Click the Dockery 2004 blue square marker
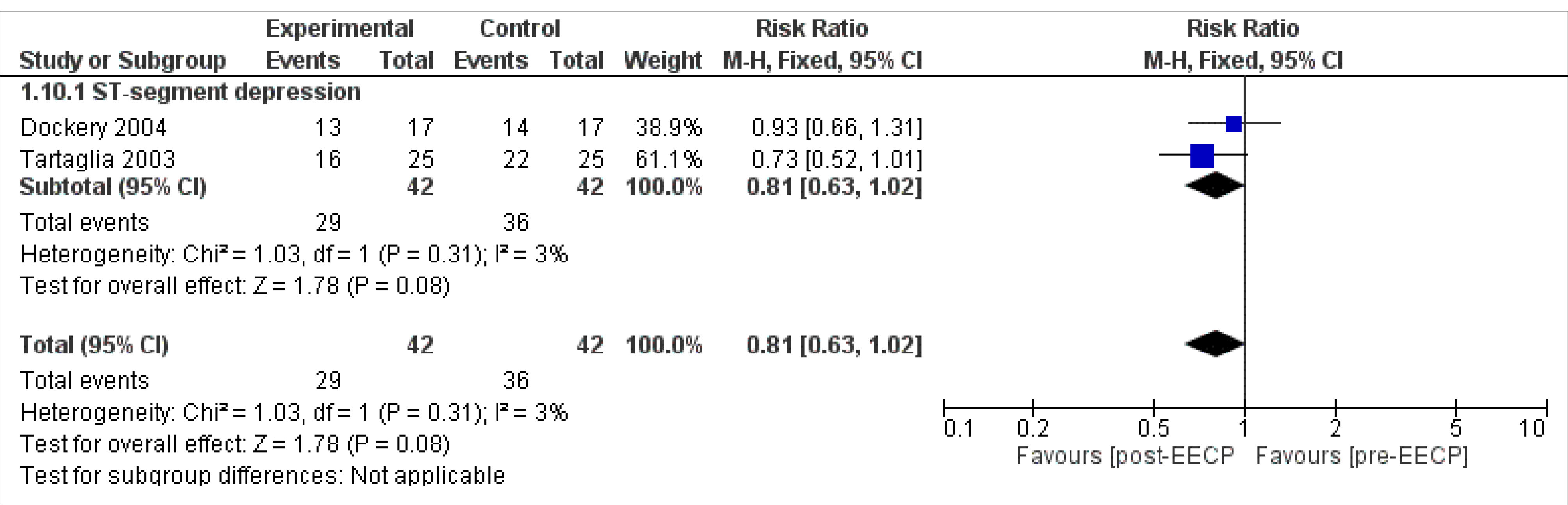 1233,124
